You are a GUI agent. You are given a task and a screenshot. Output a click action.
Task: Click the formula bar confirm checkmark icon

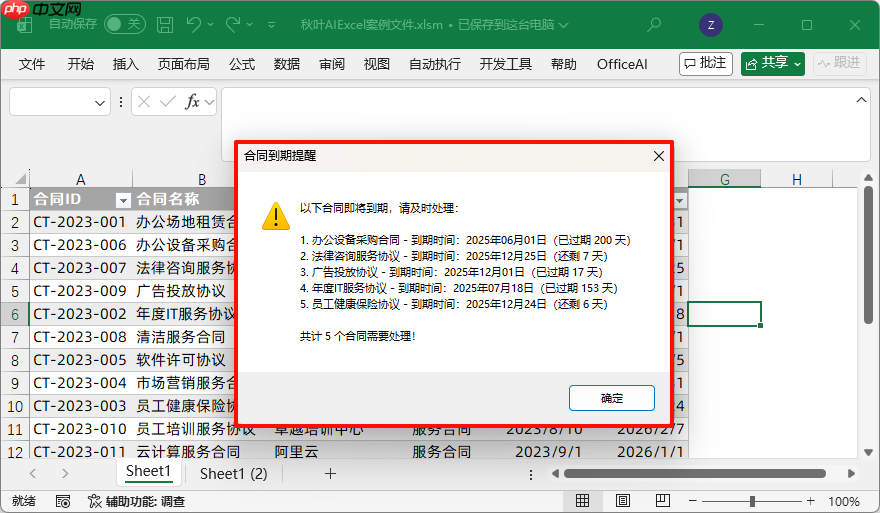click(167, 102)
